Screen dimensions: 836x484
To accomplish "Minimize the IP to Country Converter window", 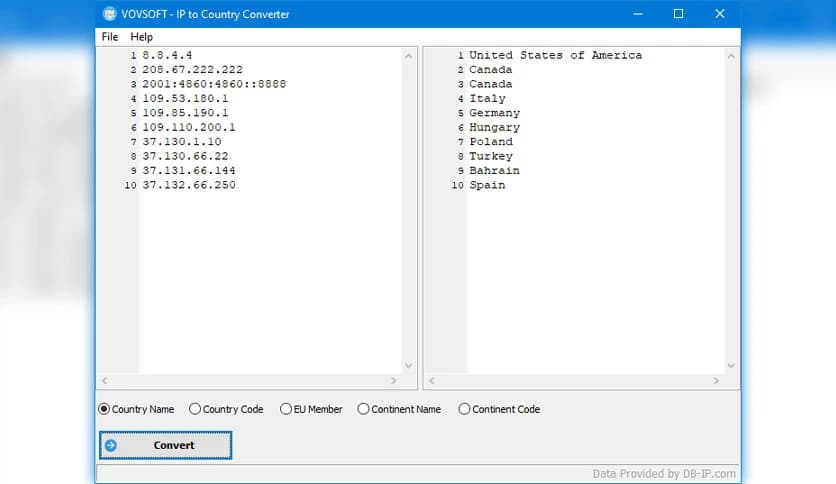I will click(x=638, y=14).
